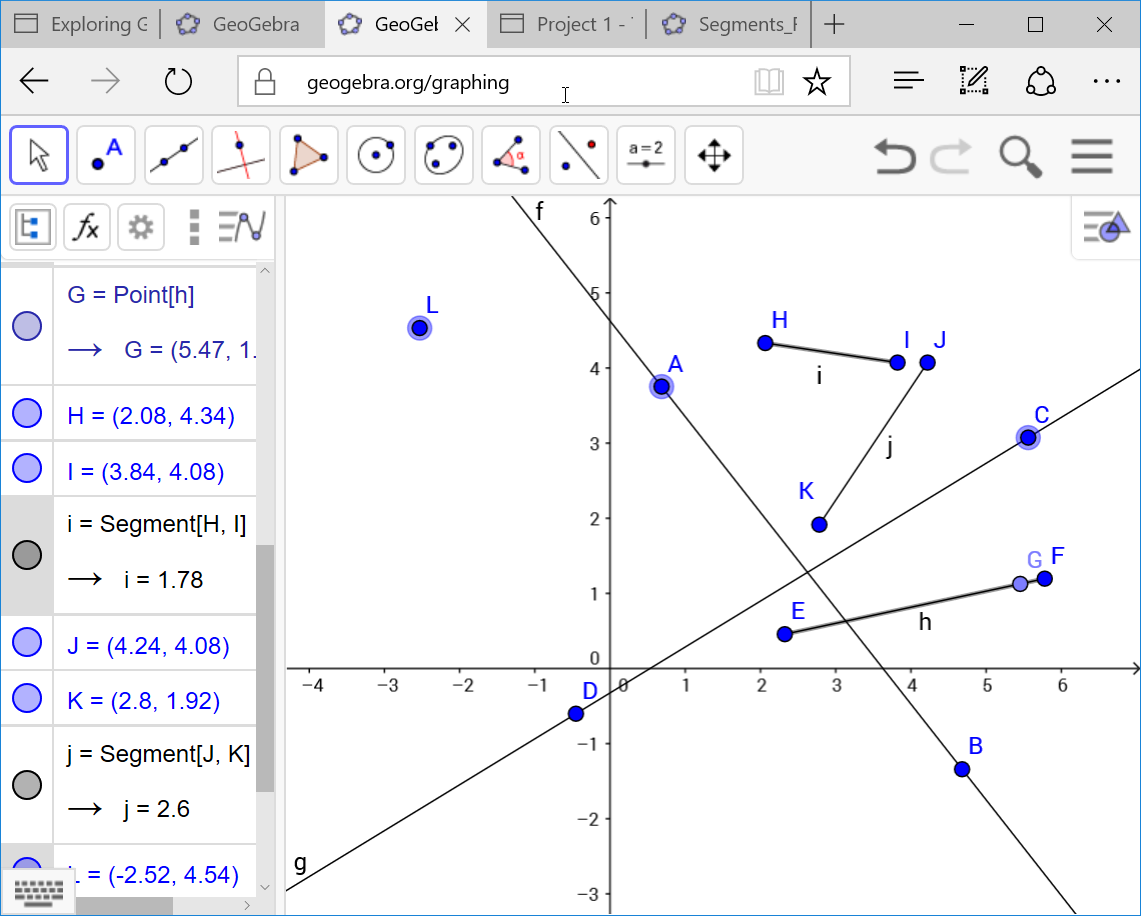Select the Line tool
The image size is (1141, 916).
(173, 155)
